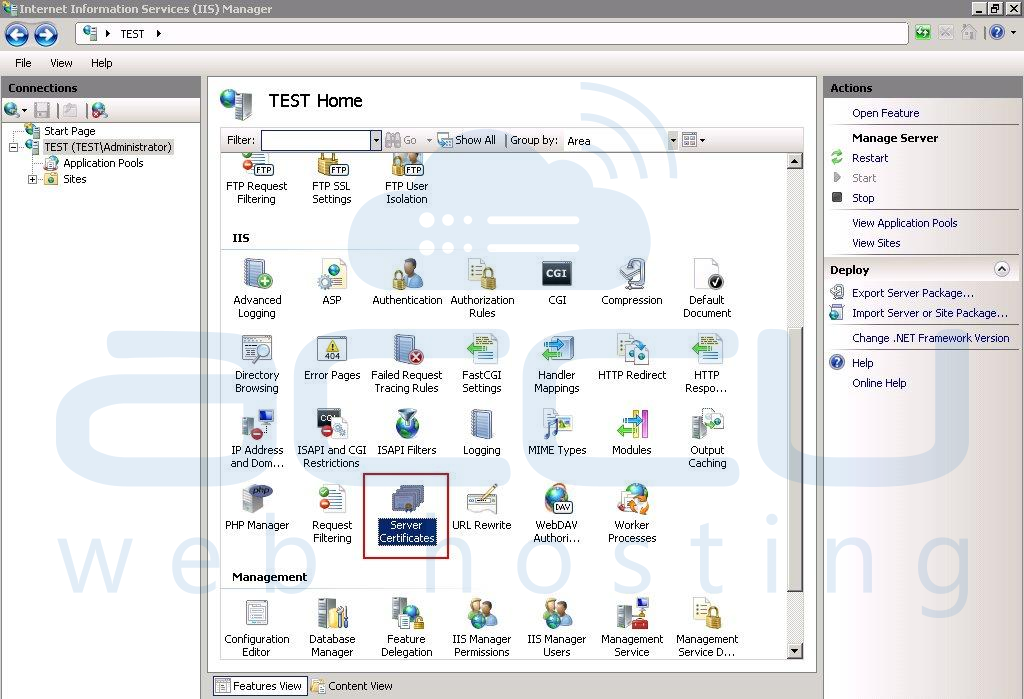The image size is (1024, 699).
Task: Collapse the TEST server tree node
Action: point(13,147)
